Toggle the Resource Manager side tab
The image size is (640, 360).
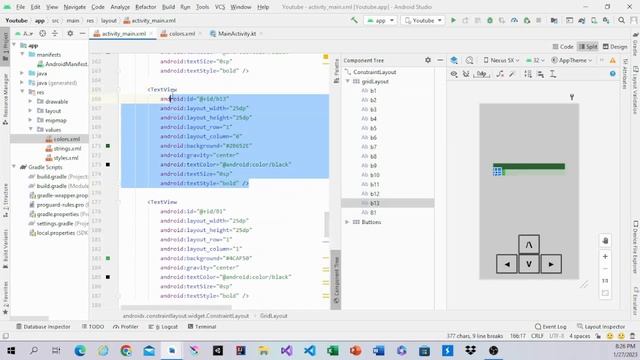pos(5,99)
